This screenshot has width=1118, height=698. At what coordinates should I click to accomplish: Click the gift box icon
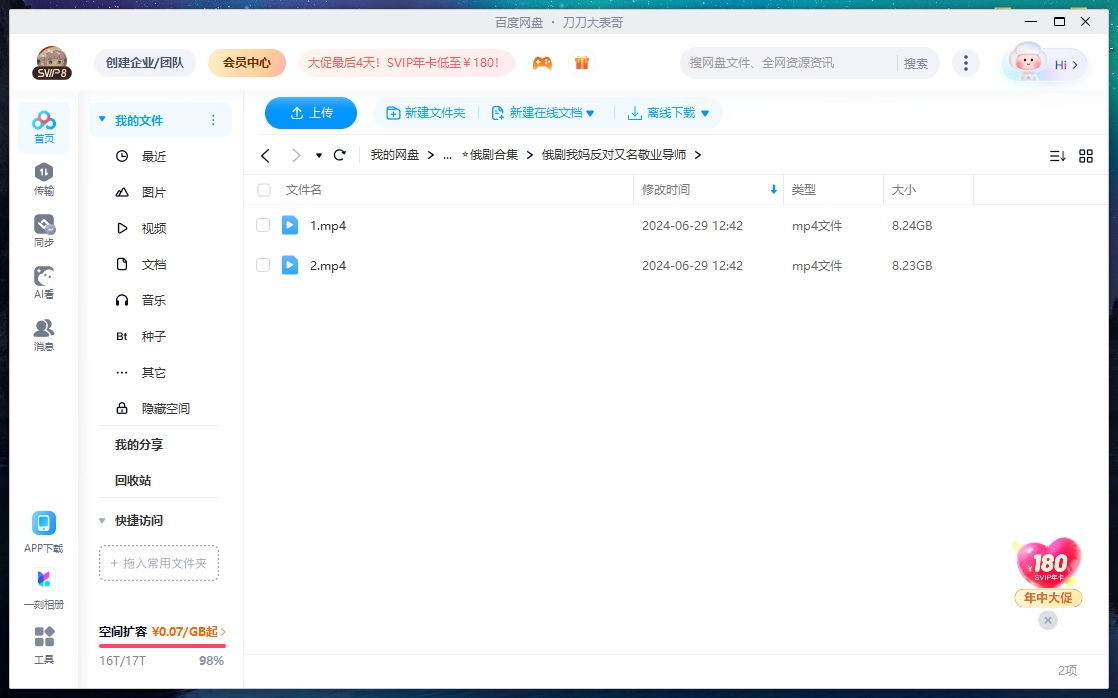(x=582, y=63)
